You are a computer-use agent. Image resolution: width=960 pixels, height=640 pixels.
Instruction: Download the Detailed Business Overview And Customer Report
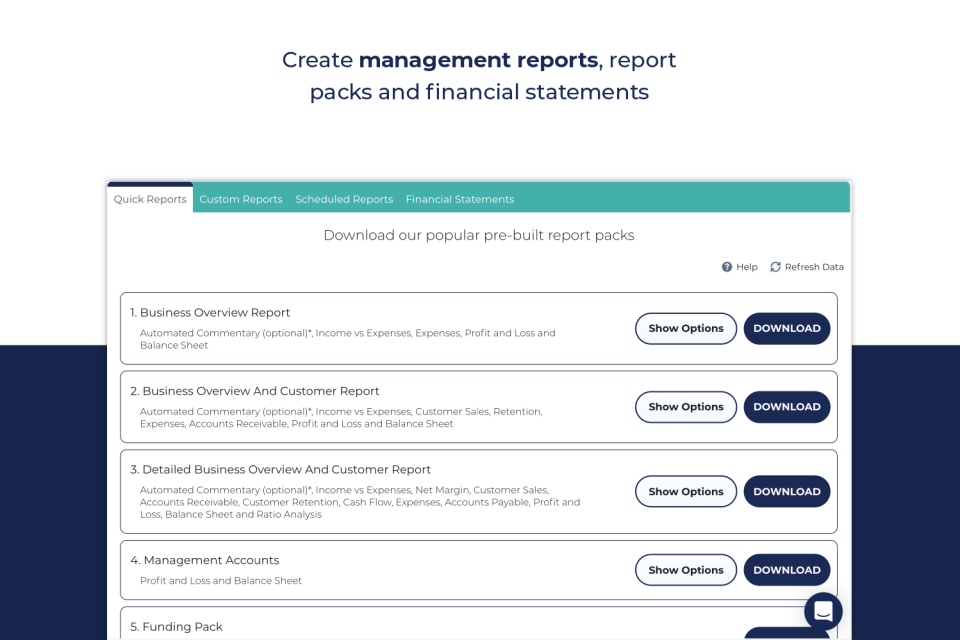coord(787,491)
